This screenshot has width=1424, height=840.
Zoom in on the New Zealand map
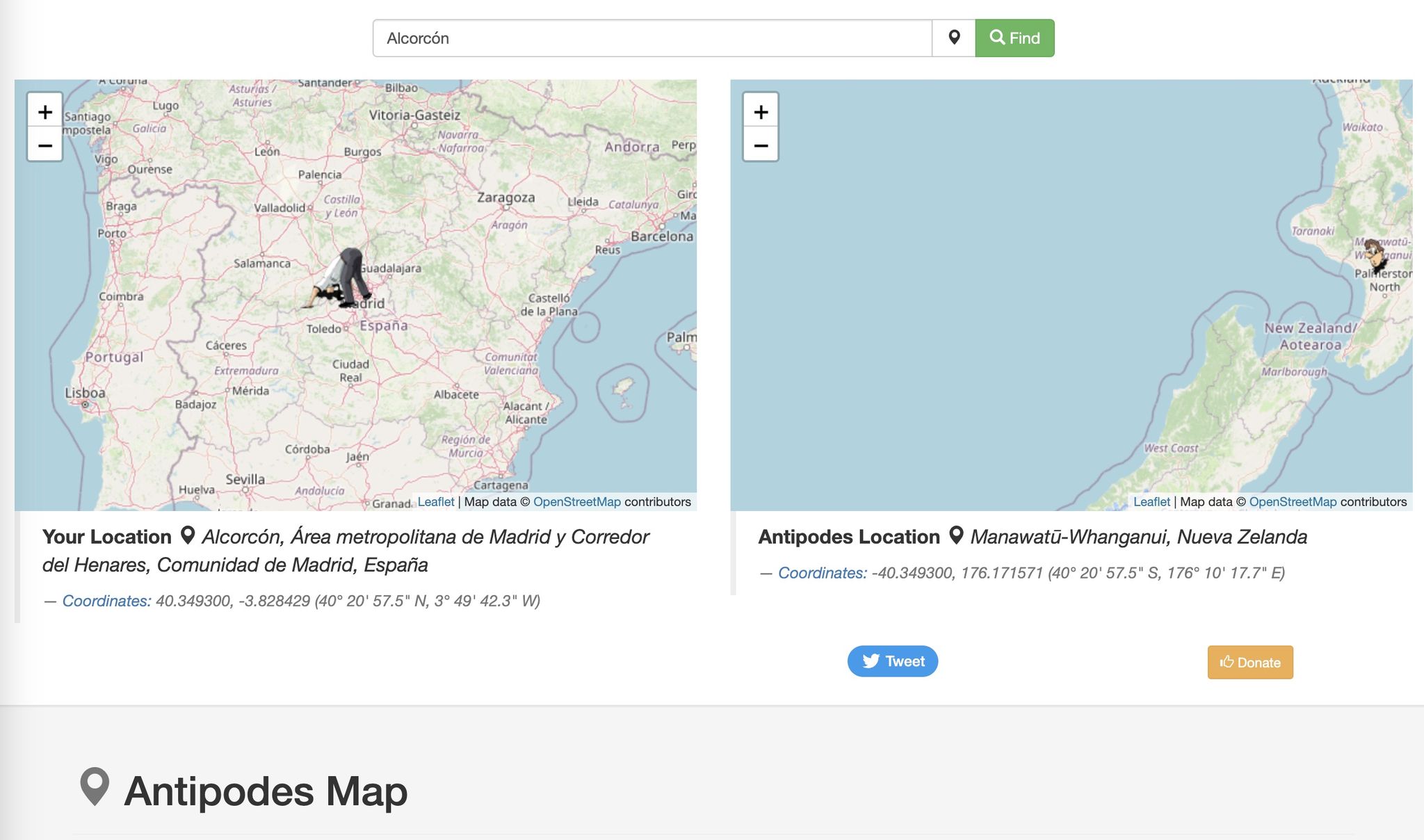tap(760, 111)
